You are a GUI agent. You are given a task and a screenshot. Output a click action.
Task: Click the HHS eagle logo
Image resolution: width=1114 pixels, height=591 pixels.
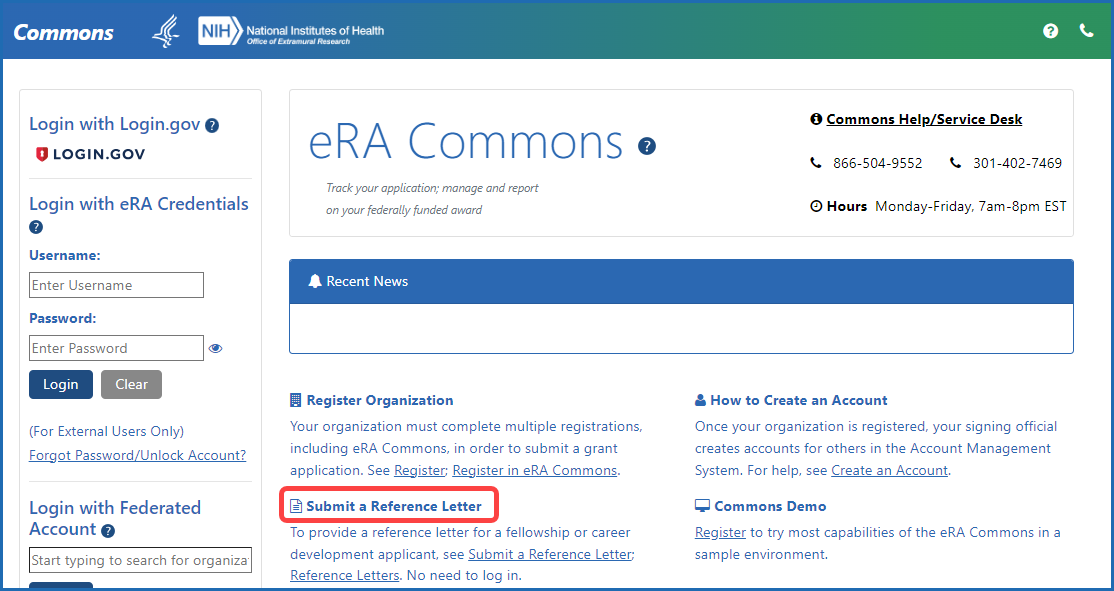click(x=166, y=31)
